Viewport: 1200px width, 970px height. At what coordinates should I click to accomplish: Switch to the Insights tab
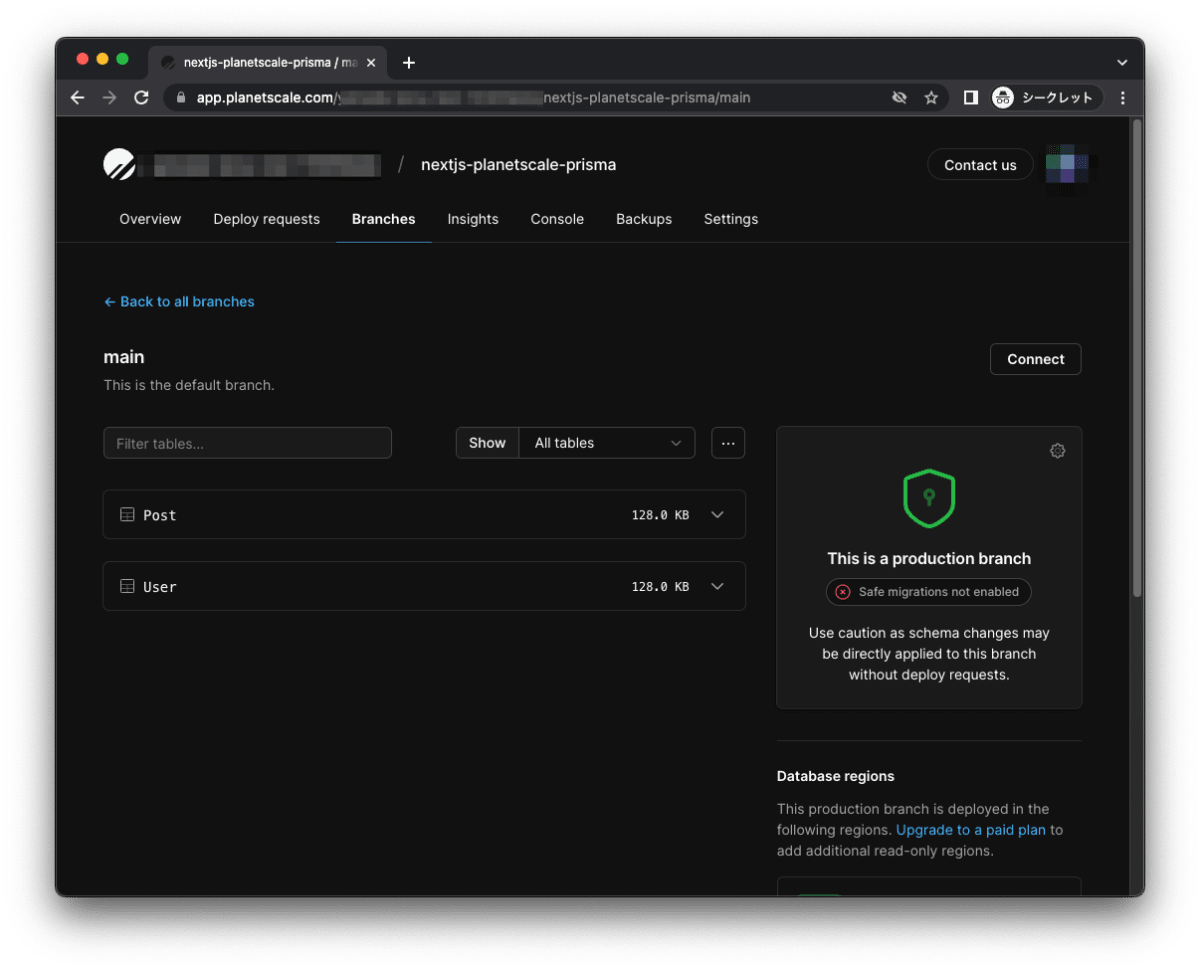click(x=473, y=219)
